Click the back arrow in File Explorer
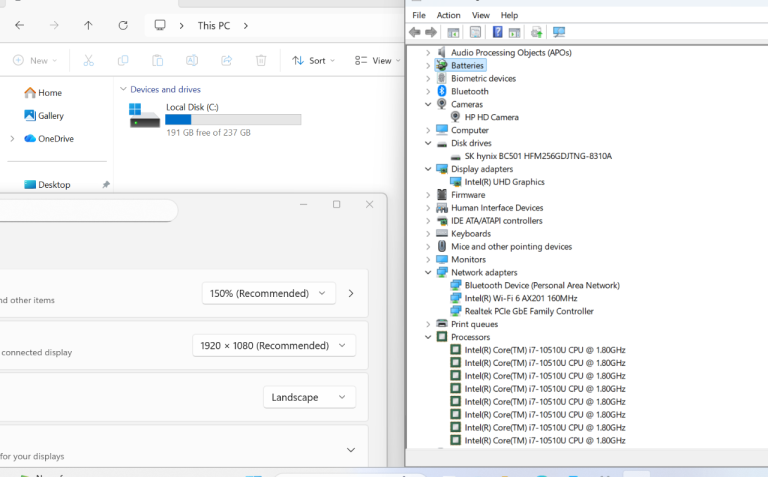This screenshot has height=477, width=768. point(20,25)
